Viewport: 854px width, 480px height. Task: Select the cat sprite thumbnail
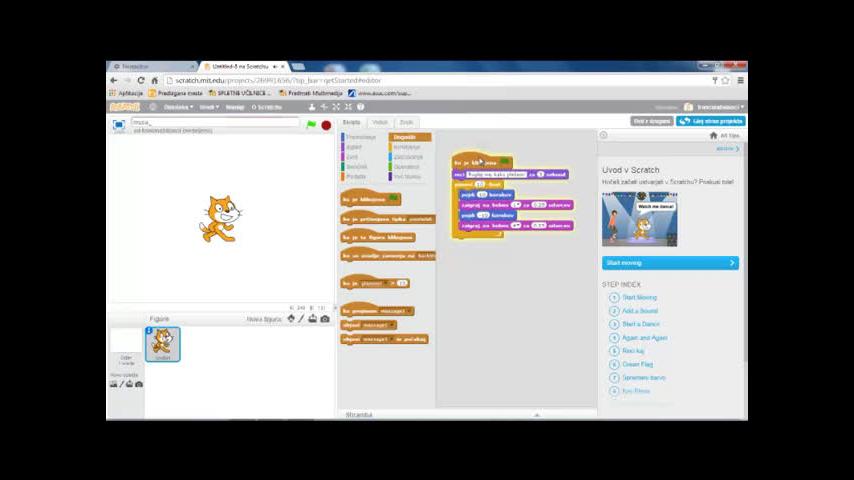pyautogui.click(x=162, y=343)
